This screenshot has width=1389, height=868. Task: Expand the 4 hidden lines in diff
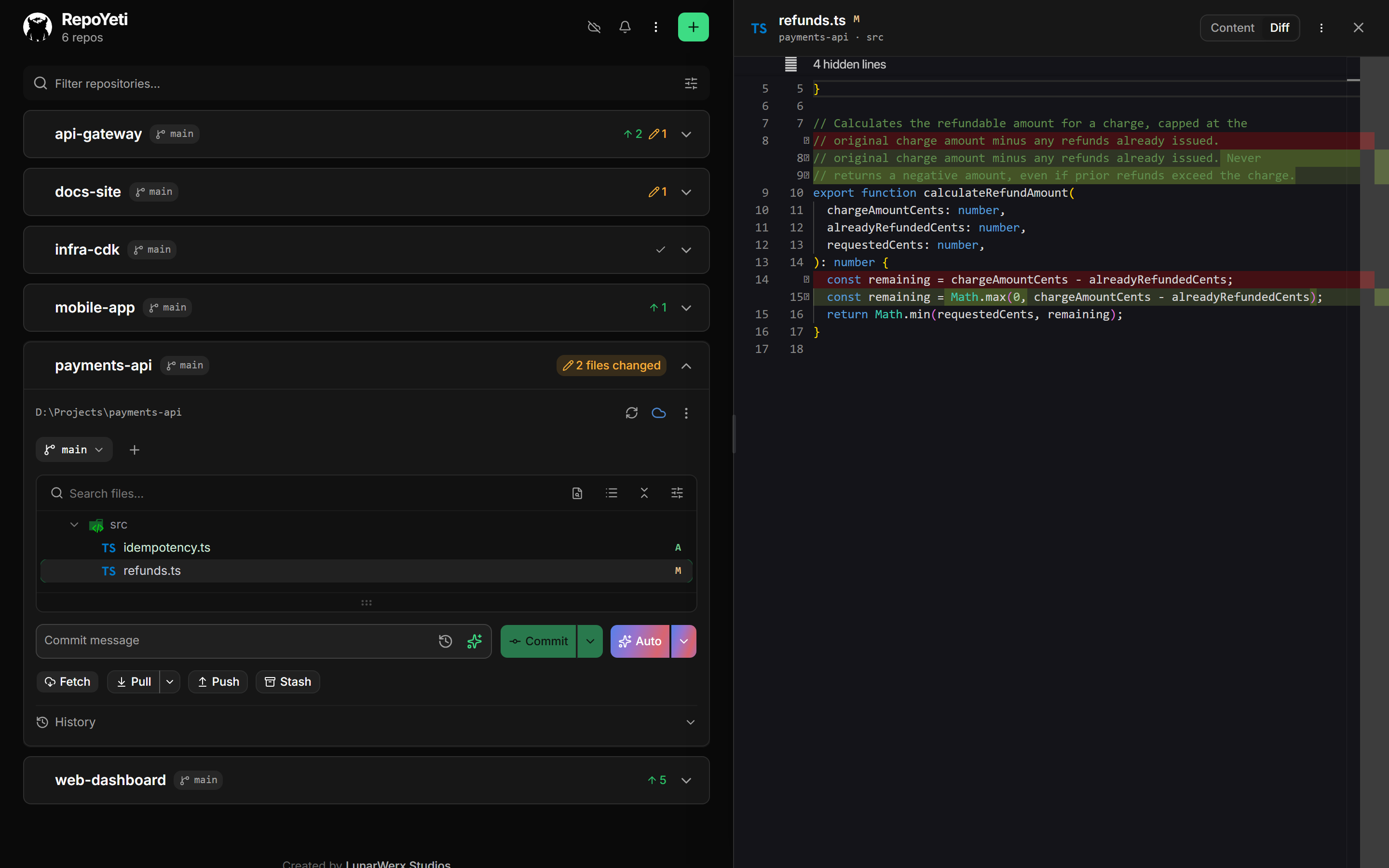(x=849, y=64)
